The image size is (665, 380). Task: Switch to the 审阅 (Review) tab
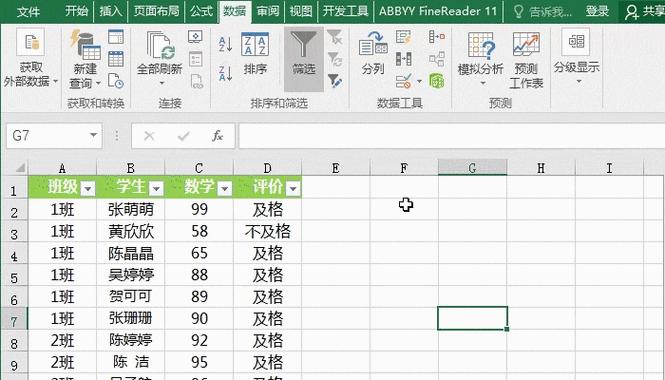(268, 11)
